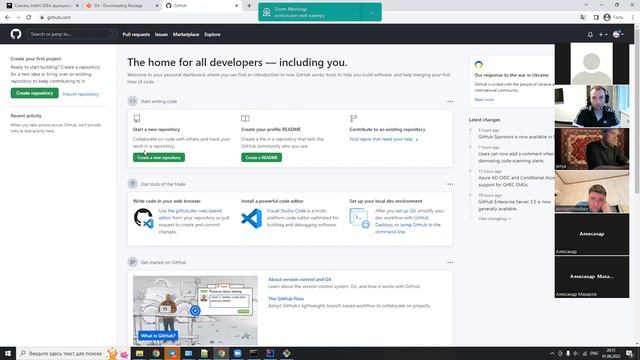640x360 pixels.
Task: Select the Александр participant tile
Action: coord(592,234)
